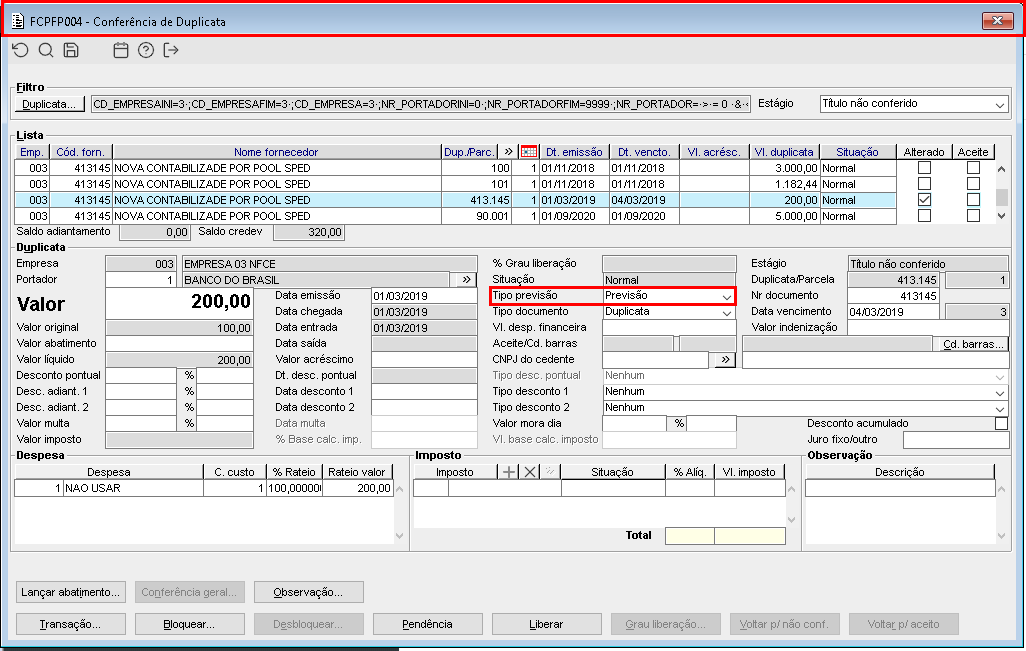Click the help question mark icon
The height and width of the screenshot is (651, 1026).
click(146, 51)
